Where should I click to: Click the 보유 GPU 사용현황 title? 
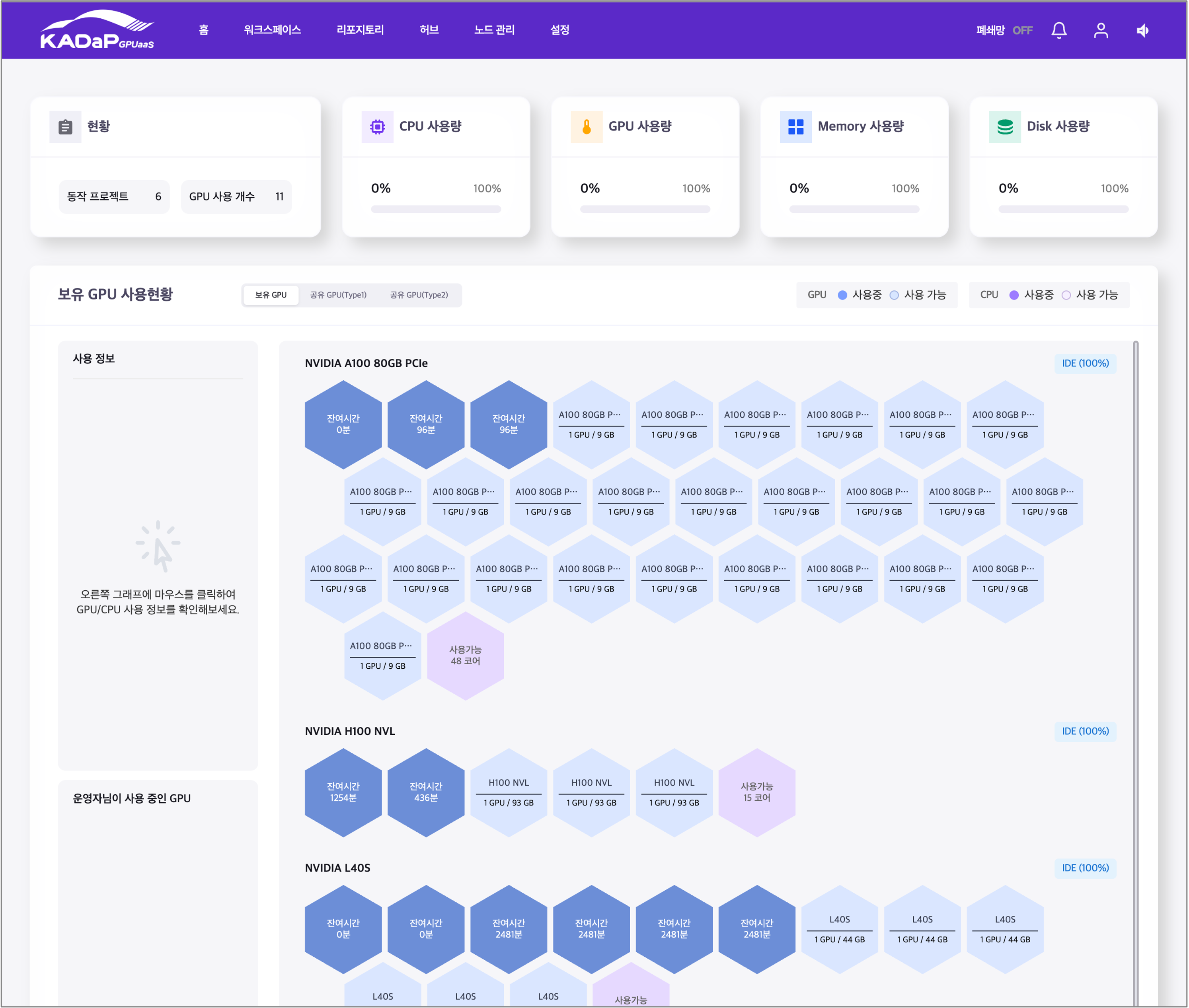[115, 294]
